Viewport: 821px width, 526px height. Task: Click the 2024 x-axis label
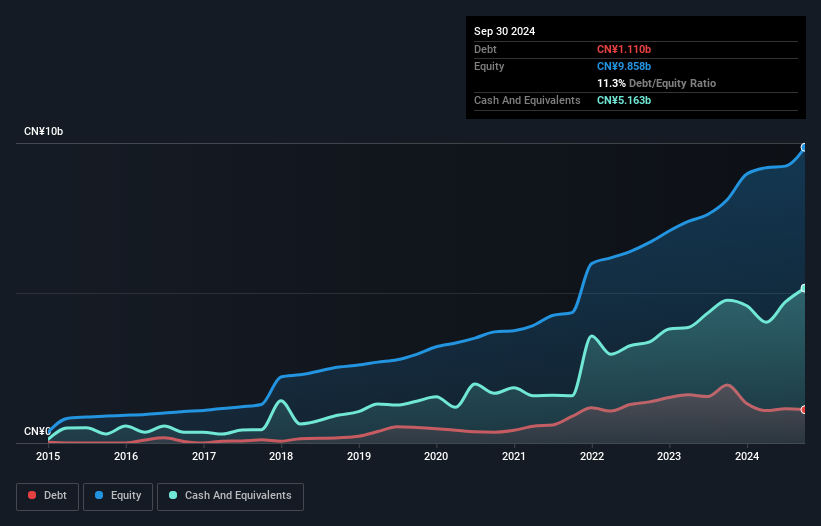click(747, 456)
